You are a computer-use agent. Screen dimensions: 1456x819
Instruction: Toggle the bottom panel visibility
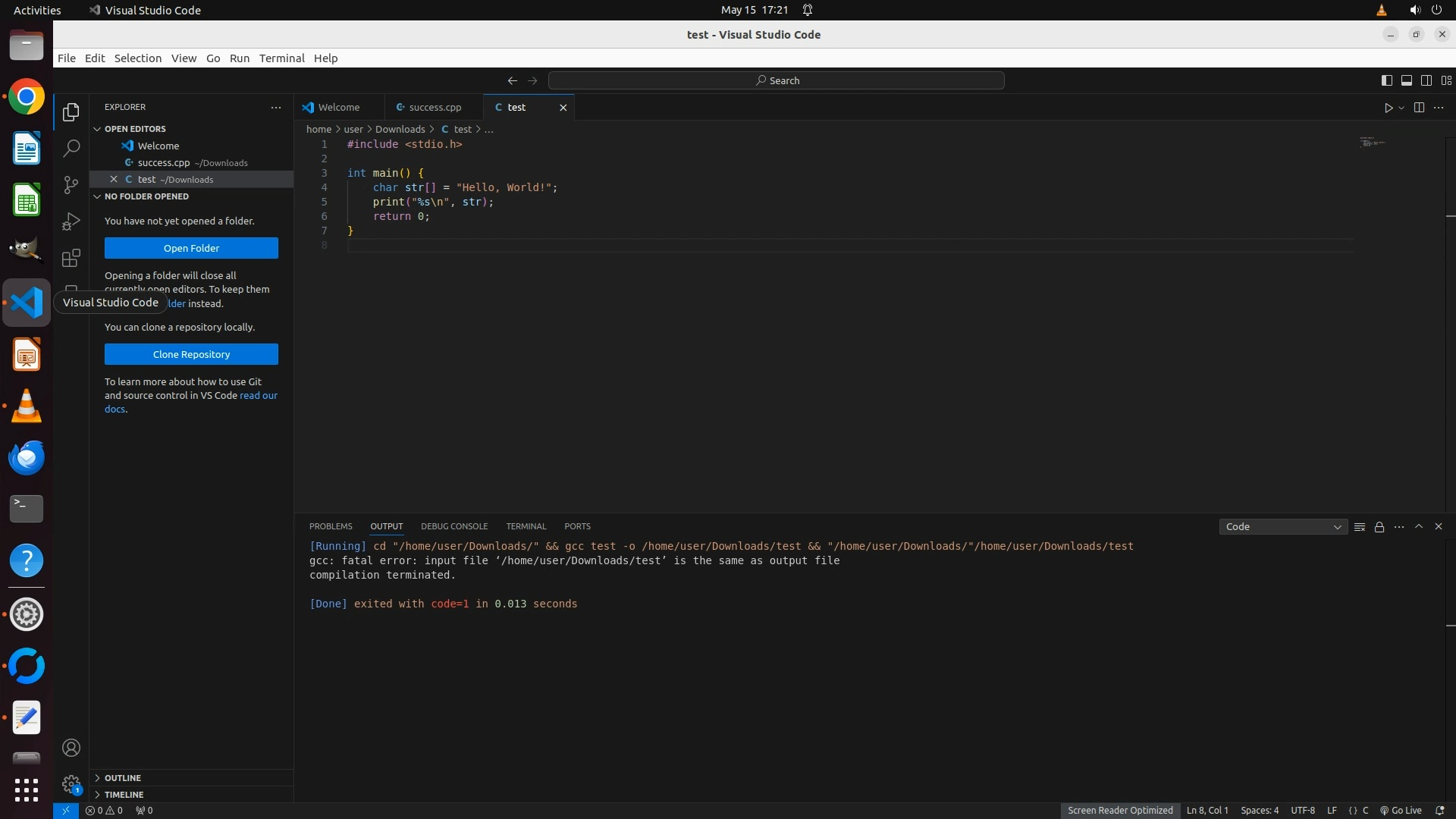pyautogui.click(x=1406, y=80)
